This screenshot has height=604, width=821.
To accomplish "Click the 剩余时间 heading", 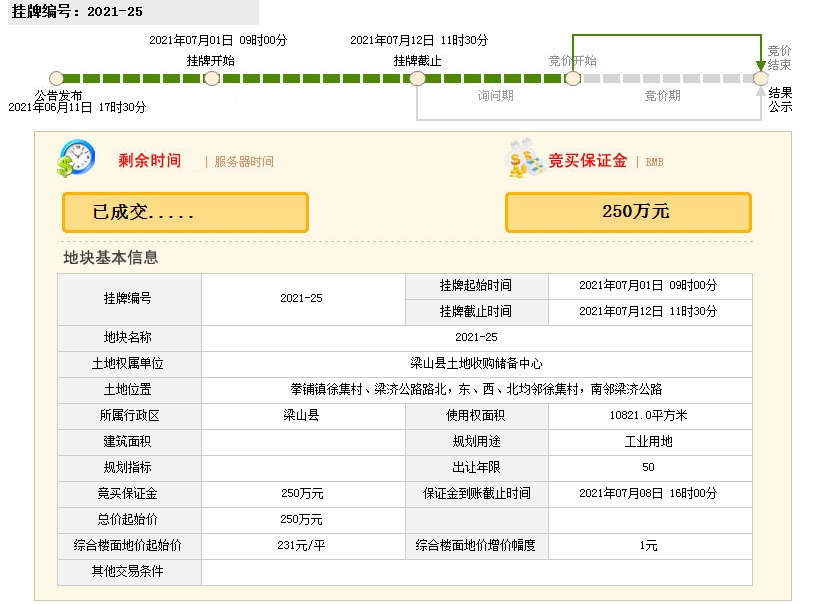I will click(x=149, y=160).
